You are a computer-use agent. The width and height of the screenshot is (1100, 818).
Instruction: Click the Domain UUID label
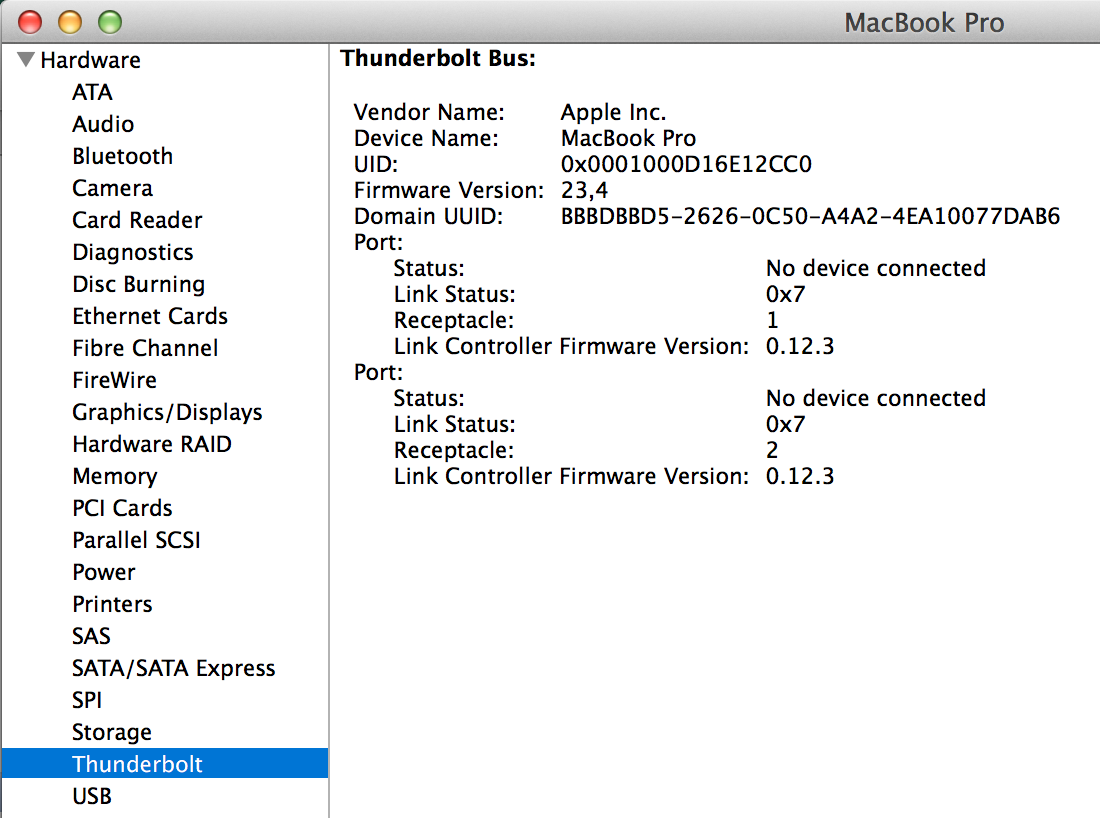[429, 216]
